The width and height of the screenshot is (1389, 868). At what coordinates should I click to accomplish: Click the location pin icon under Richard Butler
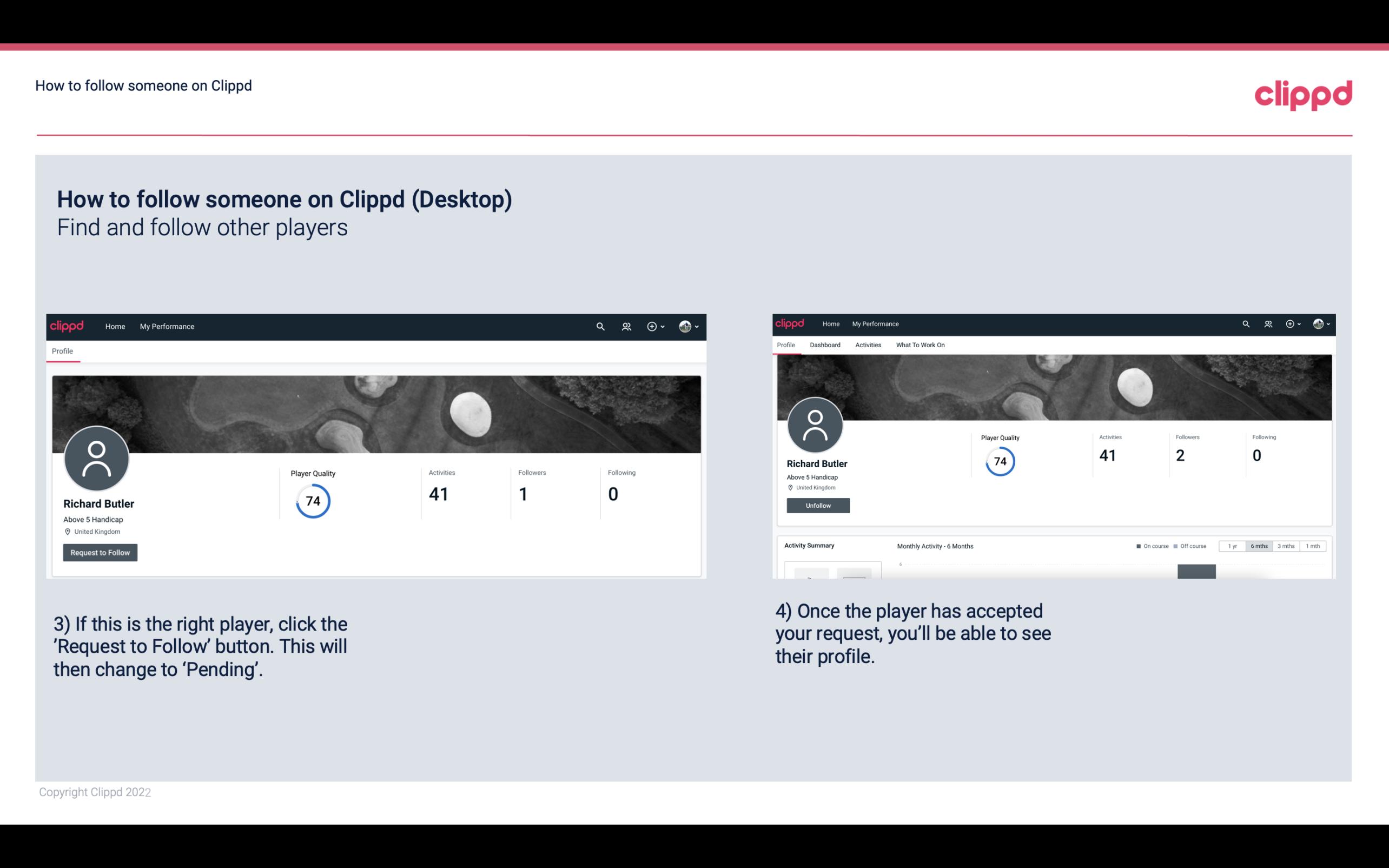67,531
